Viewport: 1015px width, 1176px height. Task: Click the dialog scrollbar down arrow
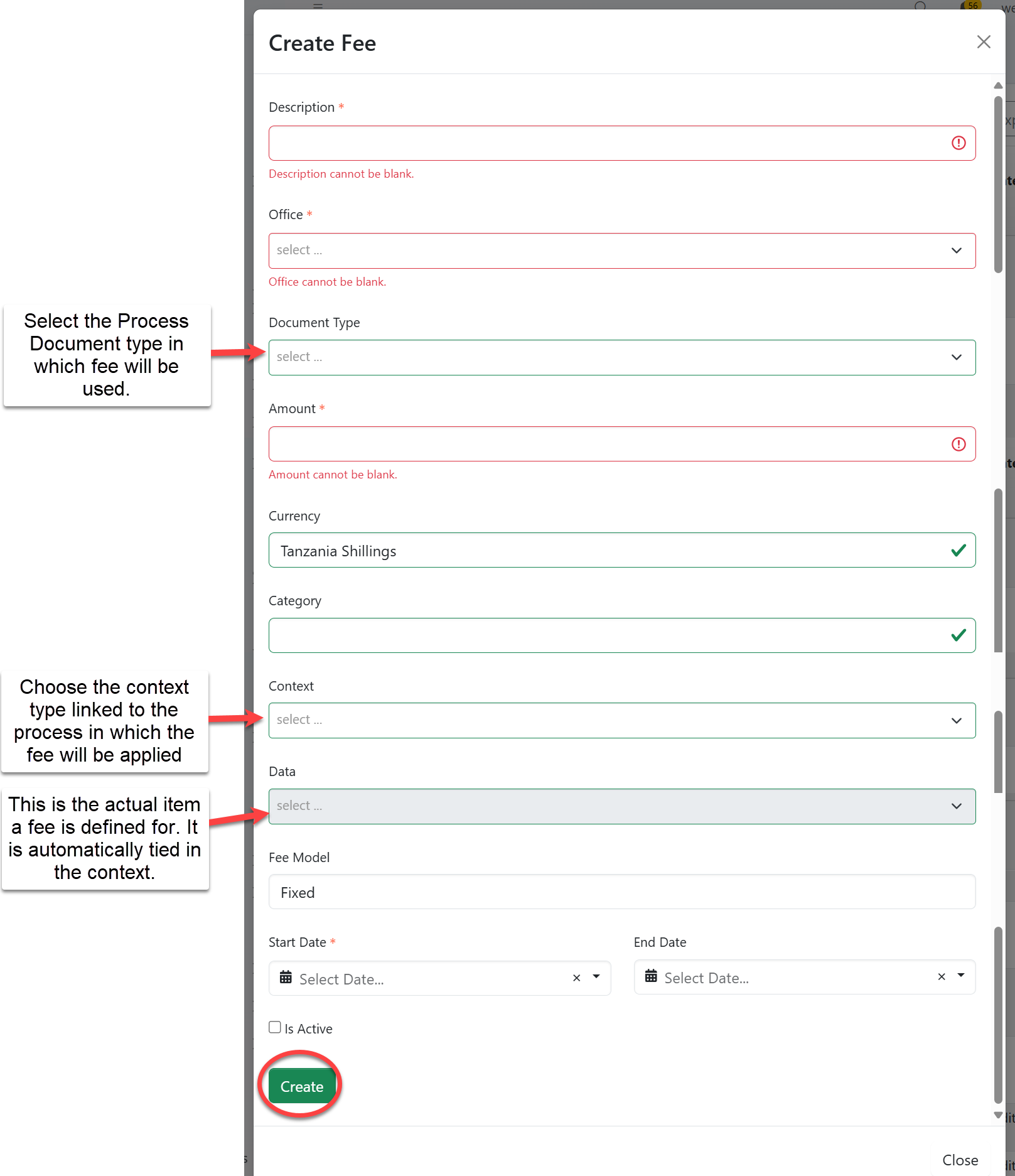(x=998, y=1115)
